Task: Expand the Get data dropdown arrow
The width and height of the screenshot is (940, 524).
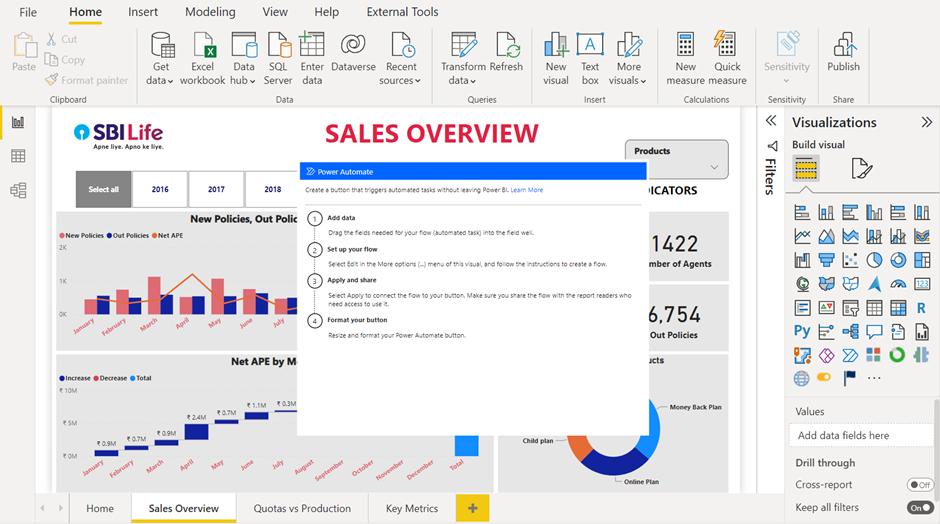Action: 170,81
